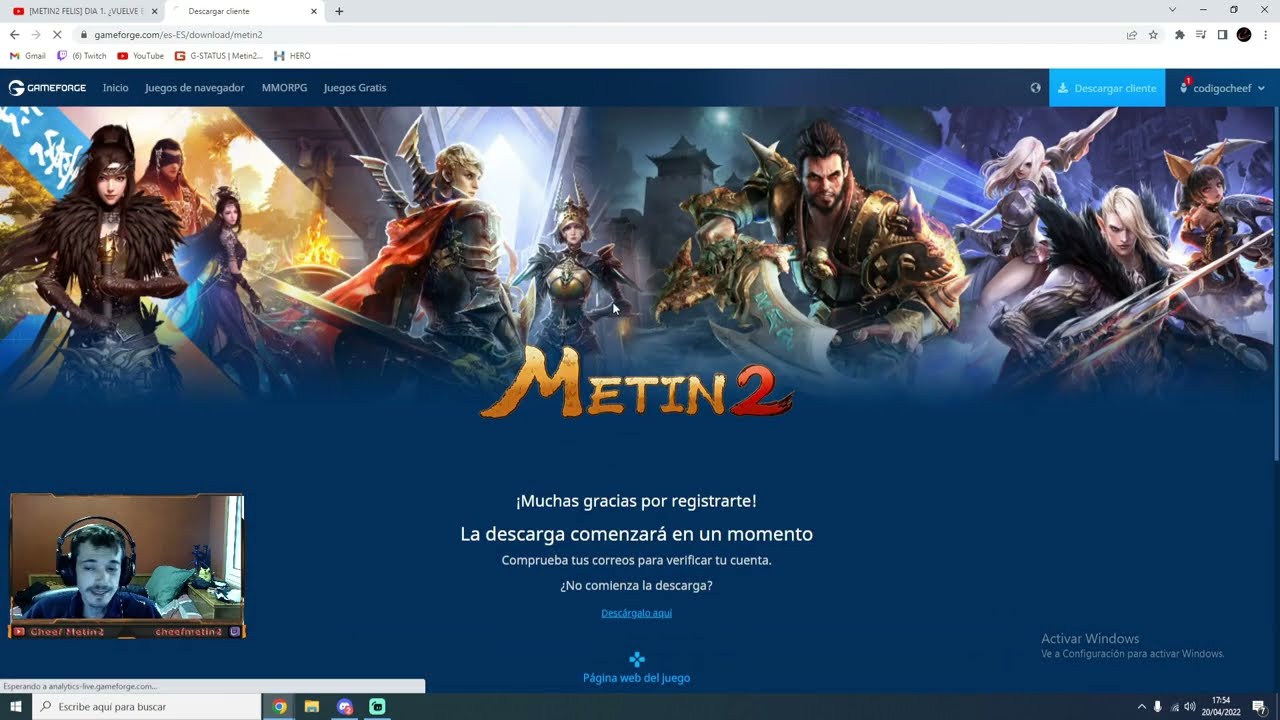1280x720 pixels.
Task: Open the Windows notification center icon
Action: [x=1260, y=707]
